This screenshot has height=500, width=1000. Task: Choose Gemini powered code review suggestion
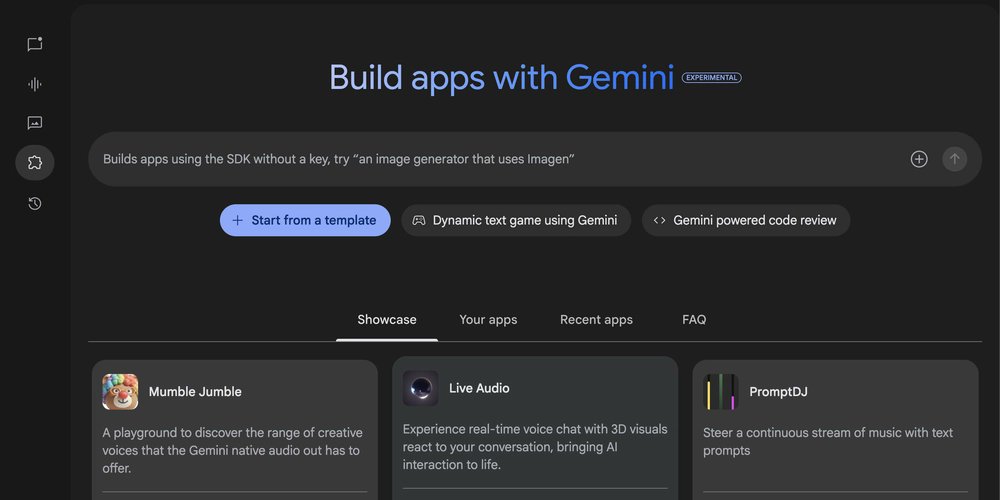pyautogui.click(x=746, y=220)
